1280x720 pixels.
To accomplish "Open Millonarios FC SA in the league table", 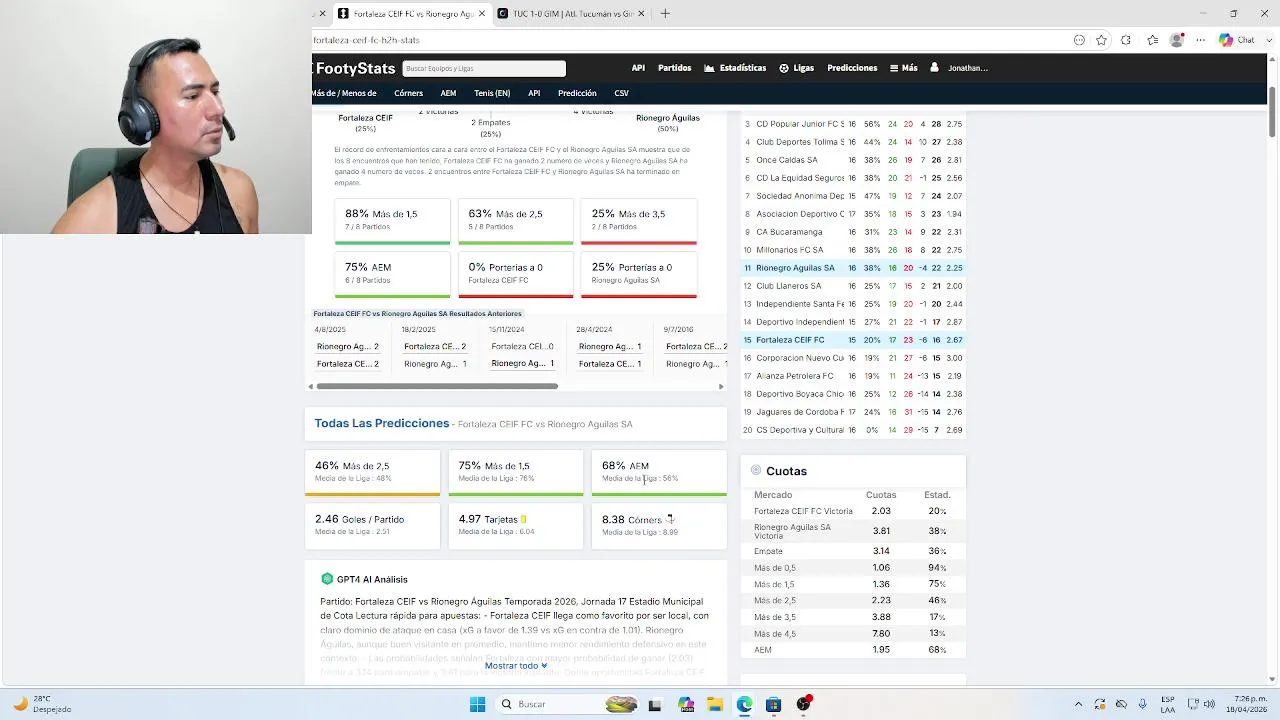I will coord(853,250).
